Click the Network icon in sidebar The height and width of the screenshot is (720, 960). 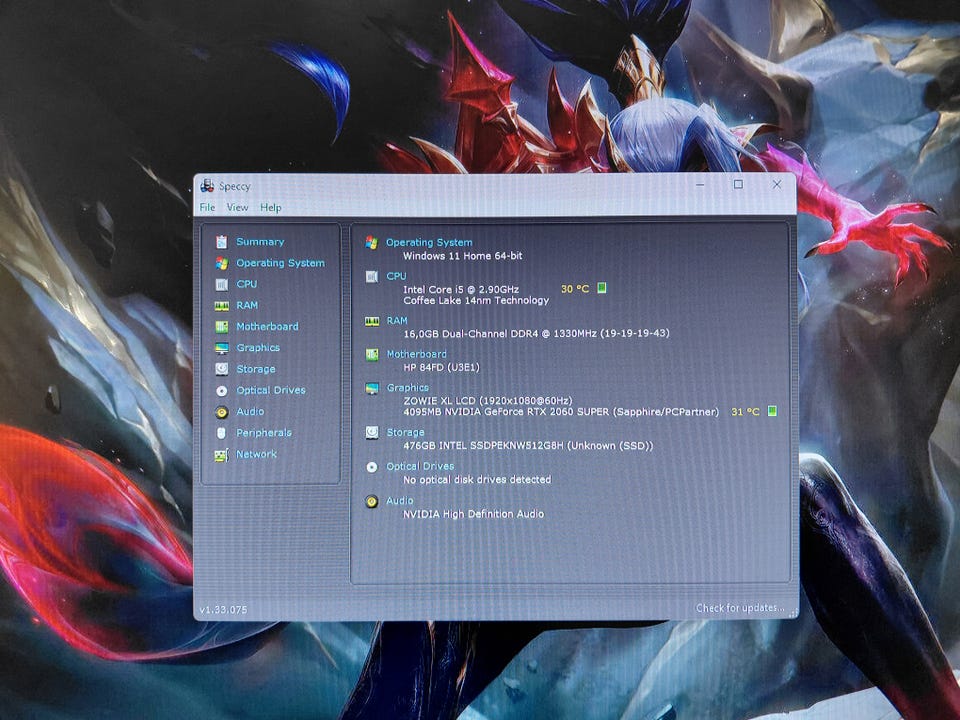[222, 455]
